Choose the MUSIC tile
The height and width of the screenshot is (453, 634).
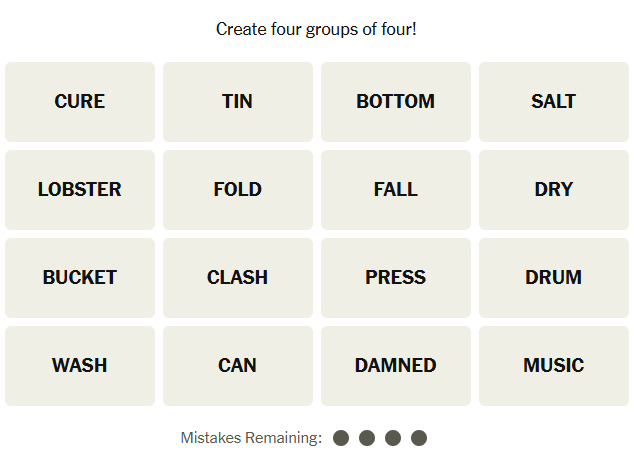point(554,365)
